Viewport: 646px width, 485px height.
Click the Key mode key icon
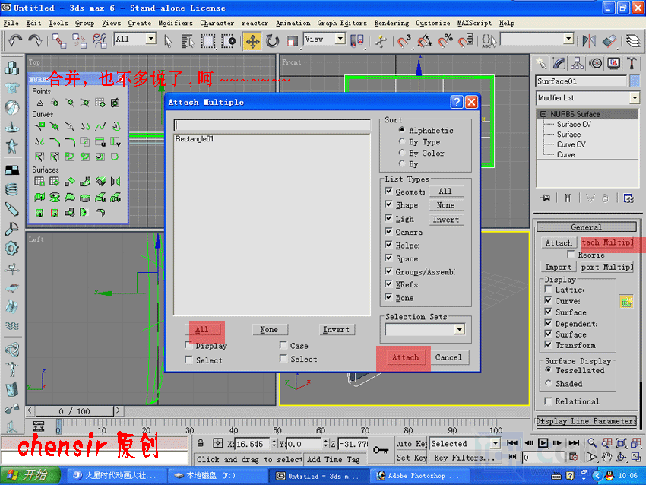pos(380,450)
